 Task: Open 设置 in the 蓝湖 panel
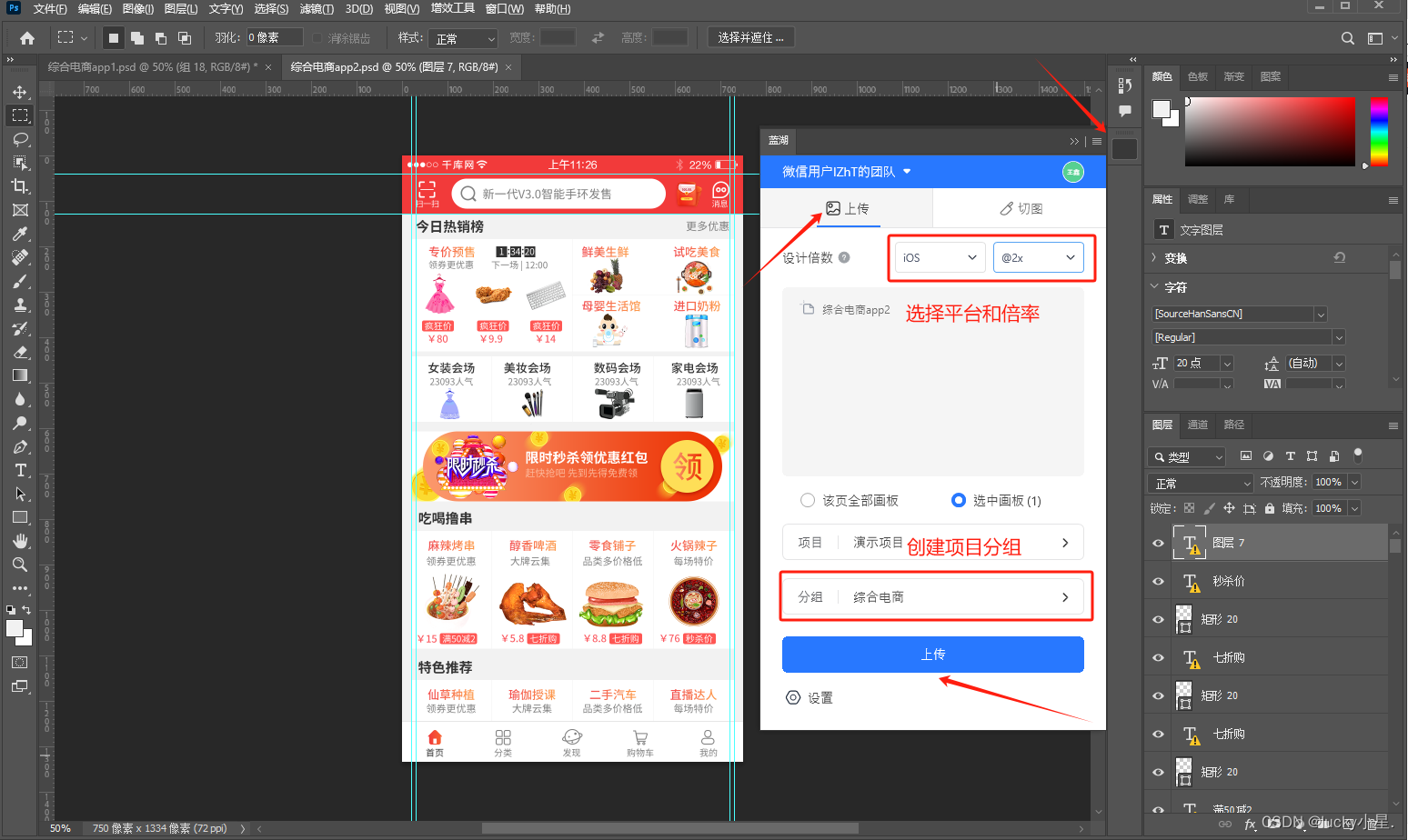click(810, 698)
